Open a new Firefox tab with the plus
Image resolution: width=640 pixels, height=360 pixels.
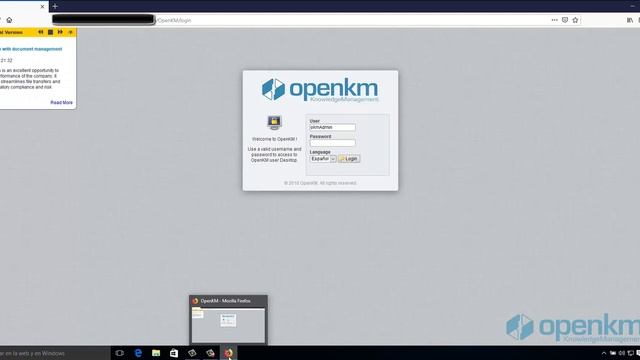(55, 6)
